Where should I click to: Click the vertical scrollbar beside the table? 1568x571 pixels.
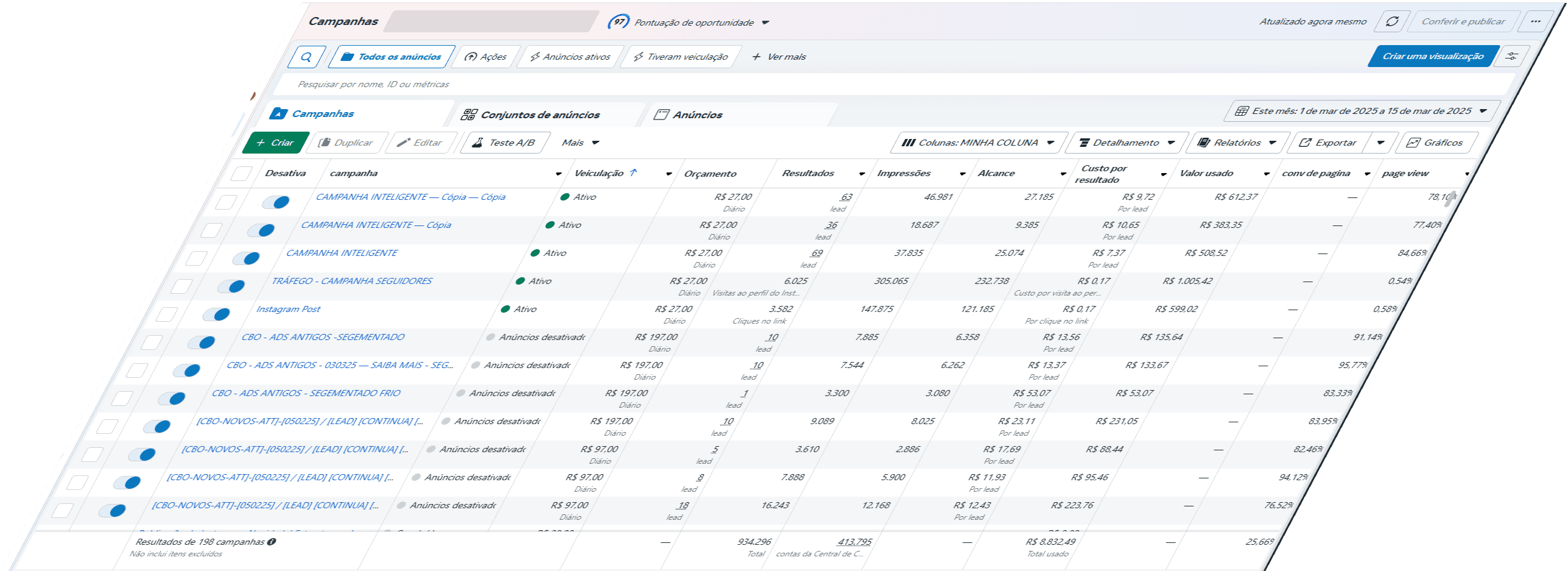[1451, 199]
